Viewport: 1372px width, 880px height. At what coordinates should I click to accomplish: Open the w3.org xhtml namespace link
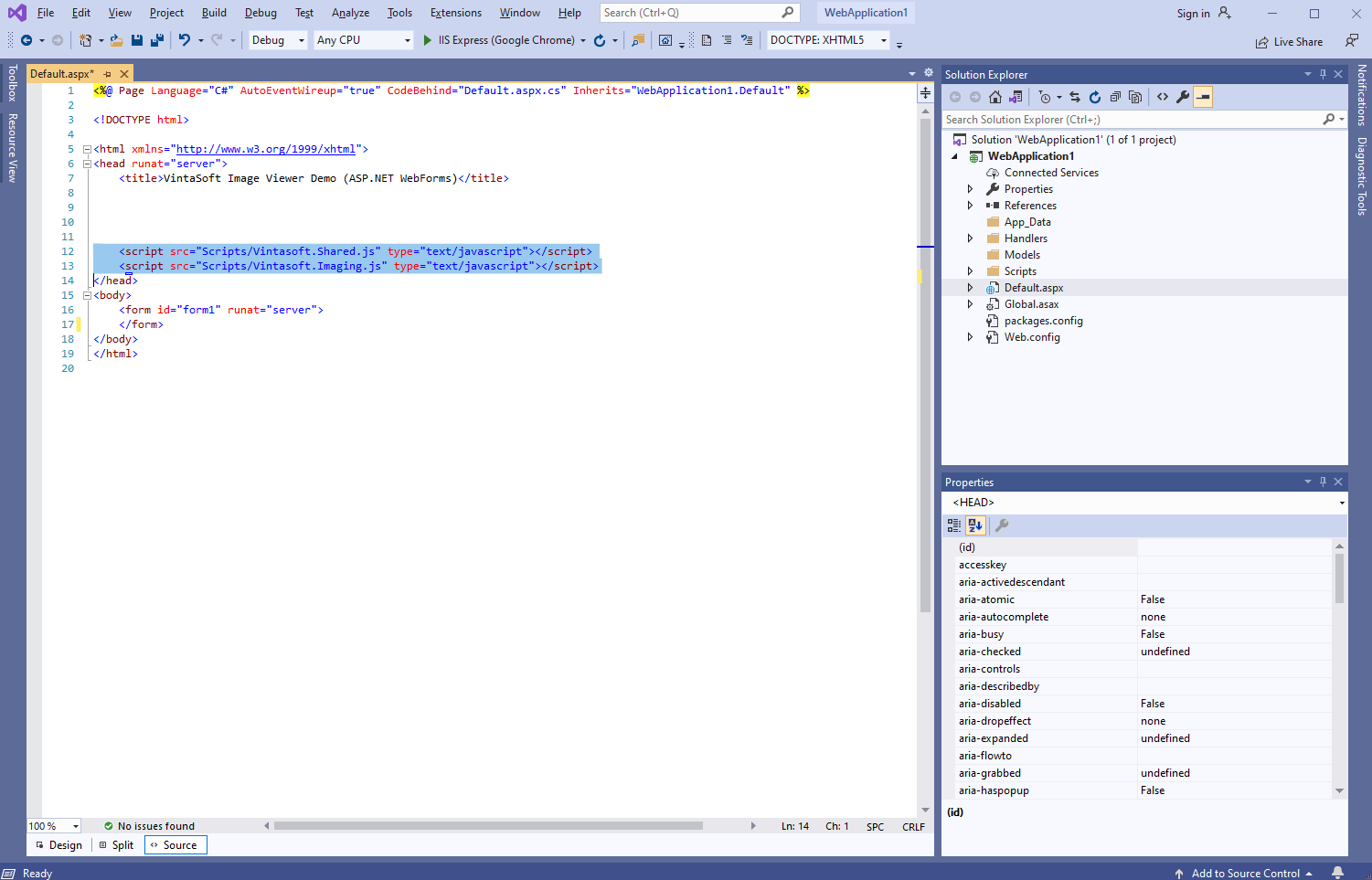pos(266,149)
